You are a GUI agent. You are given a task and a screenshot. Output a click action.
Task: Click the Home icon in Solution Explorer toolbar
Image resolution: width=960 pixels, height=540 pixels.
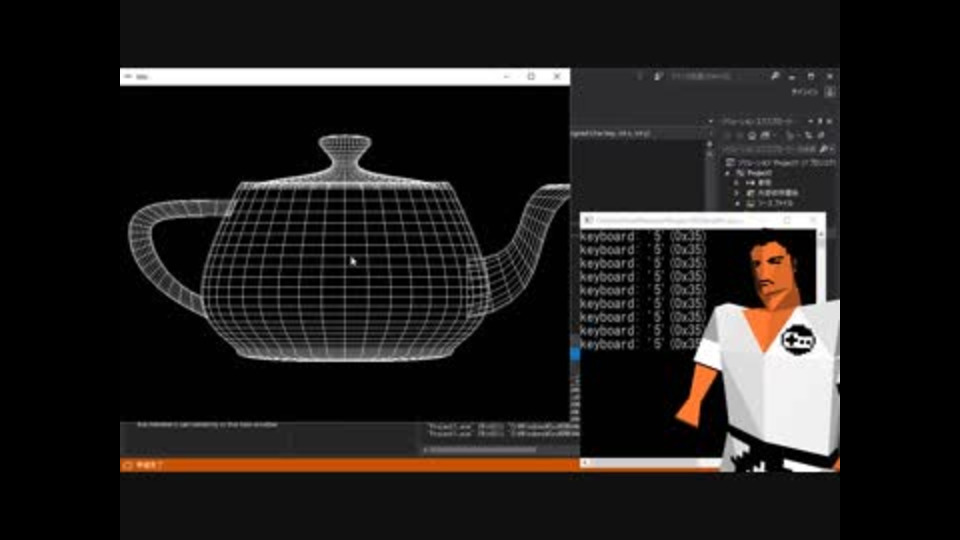point(752,135)
